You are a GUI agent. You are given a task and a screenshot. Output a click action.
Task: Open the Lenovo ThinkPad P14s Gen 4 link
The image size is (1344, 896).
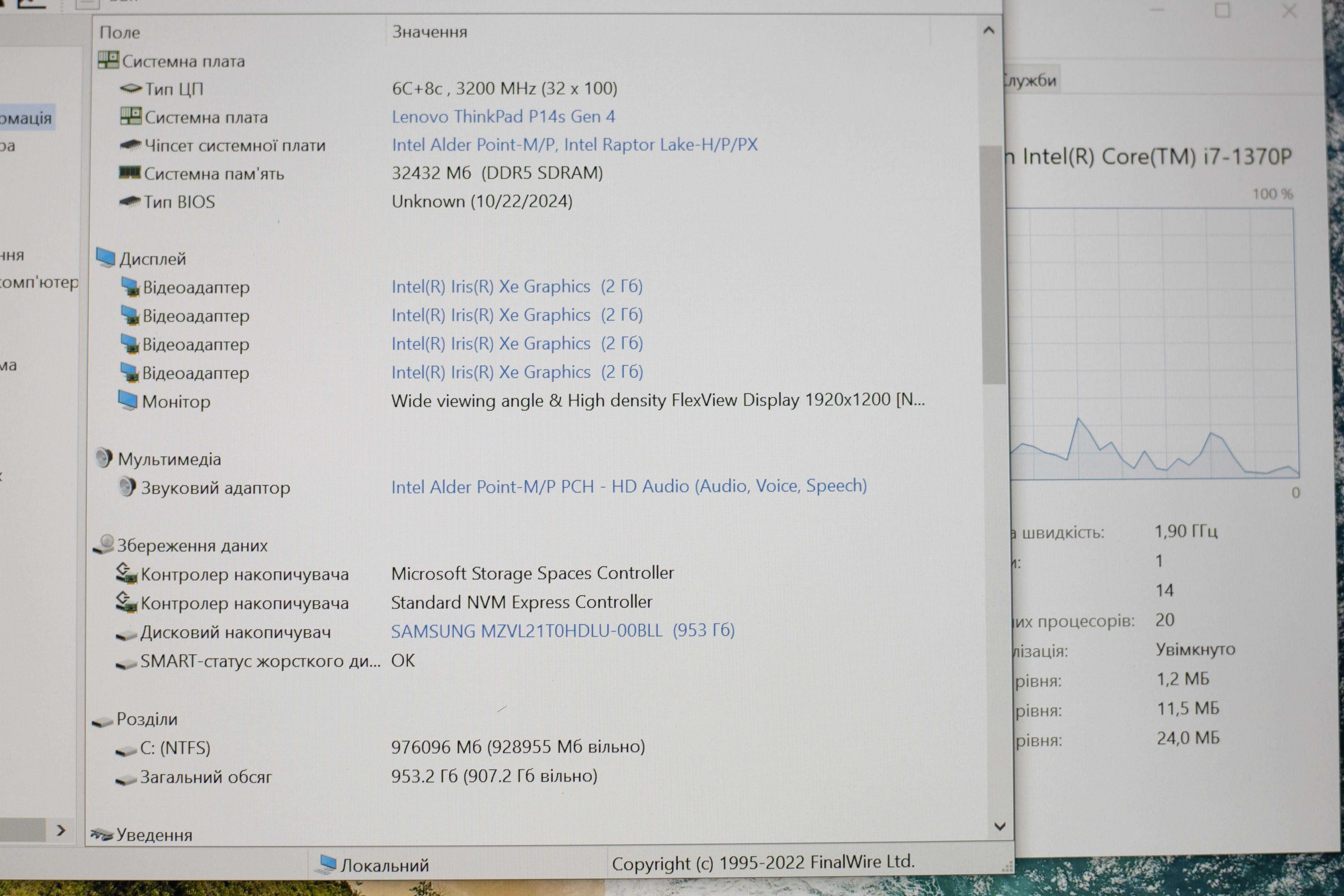tap(503, 117)
